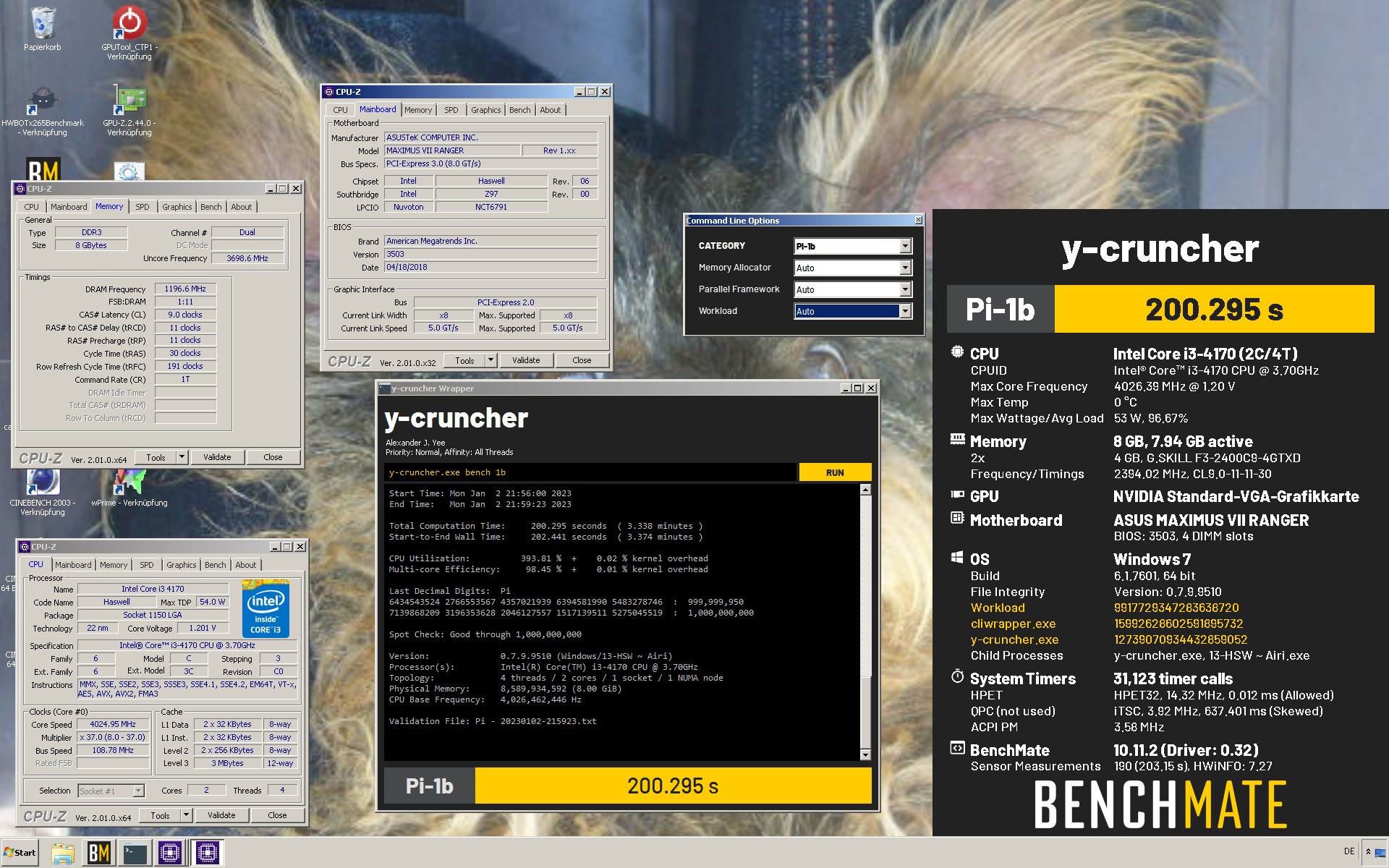Click the y-cruncher.exe bench 1b command field
Screen dimensions: 1389x868
click(590, 472)
